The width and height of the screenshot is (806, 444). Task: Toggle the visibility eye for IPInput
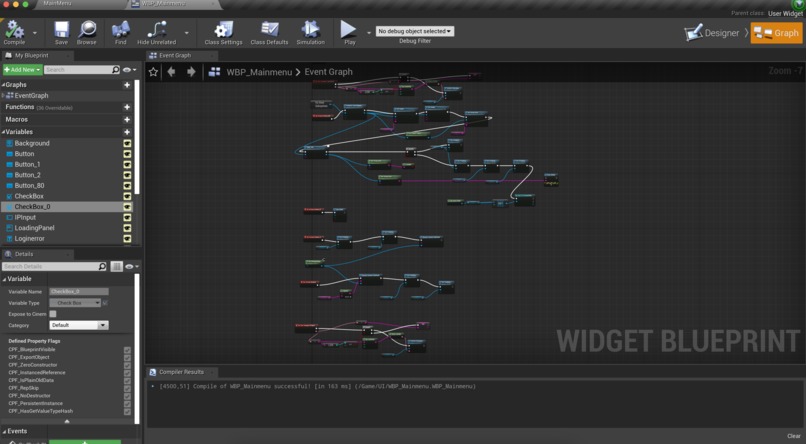[127, 217]
